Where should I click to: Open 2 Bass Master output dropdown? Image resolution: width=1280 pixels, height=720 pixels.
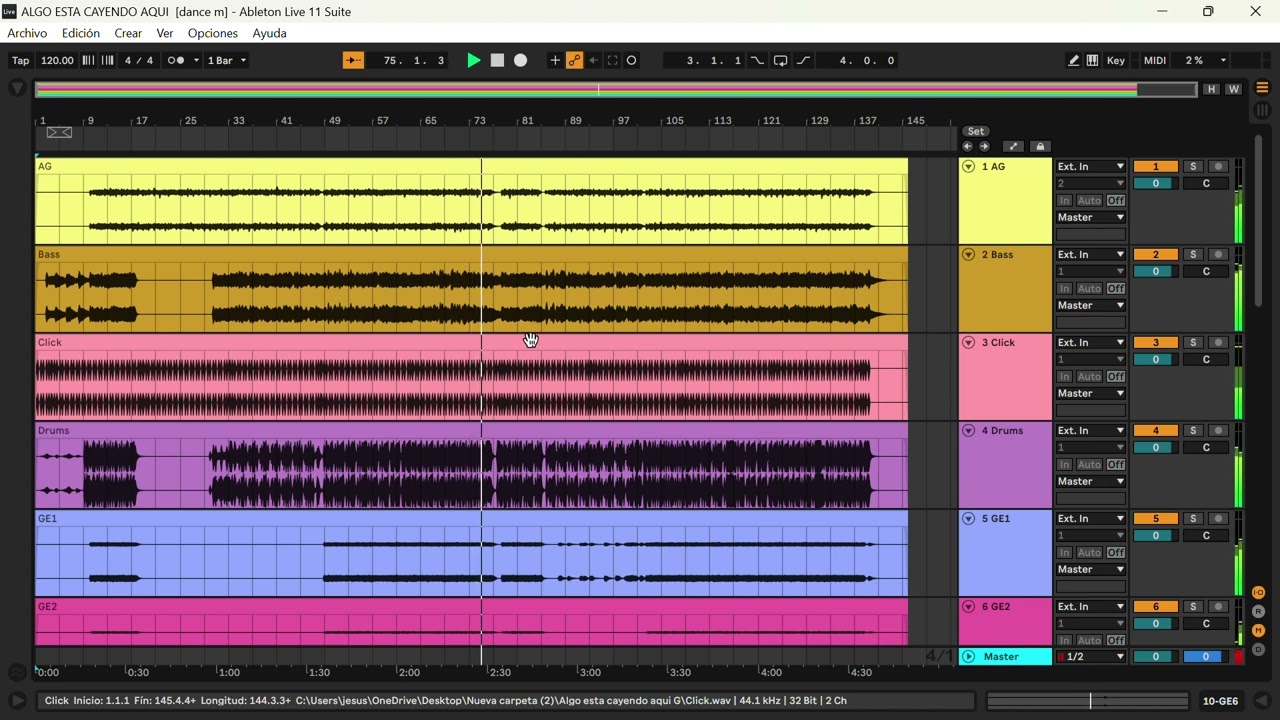(x=1091, y=306)
